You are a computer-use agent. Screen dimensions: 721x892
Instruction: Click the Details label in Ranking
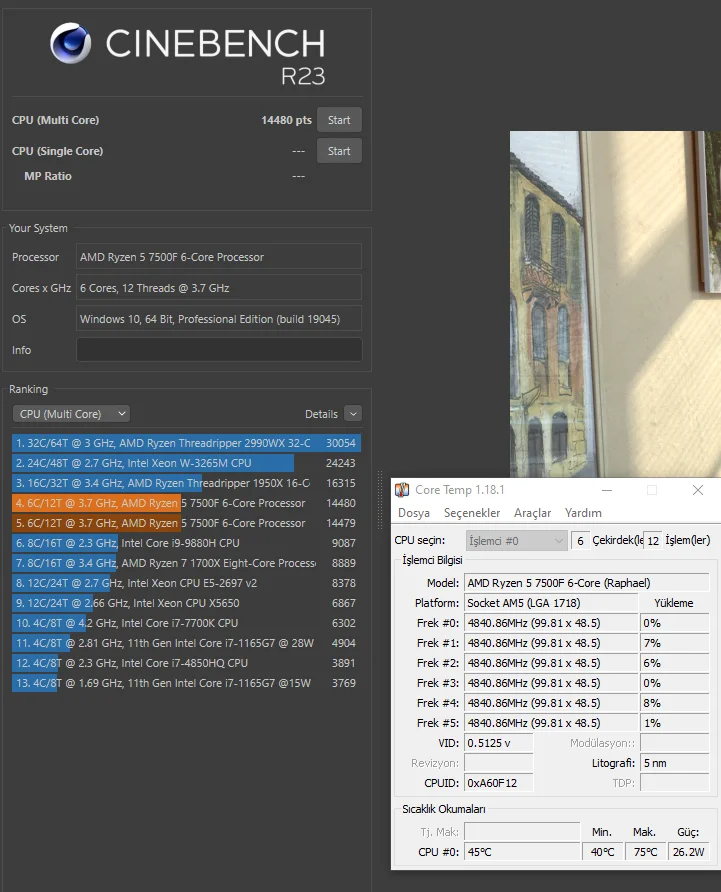[321, 414]
